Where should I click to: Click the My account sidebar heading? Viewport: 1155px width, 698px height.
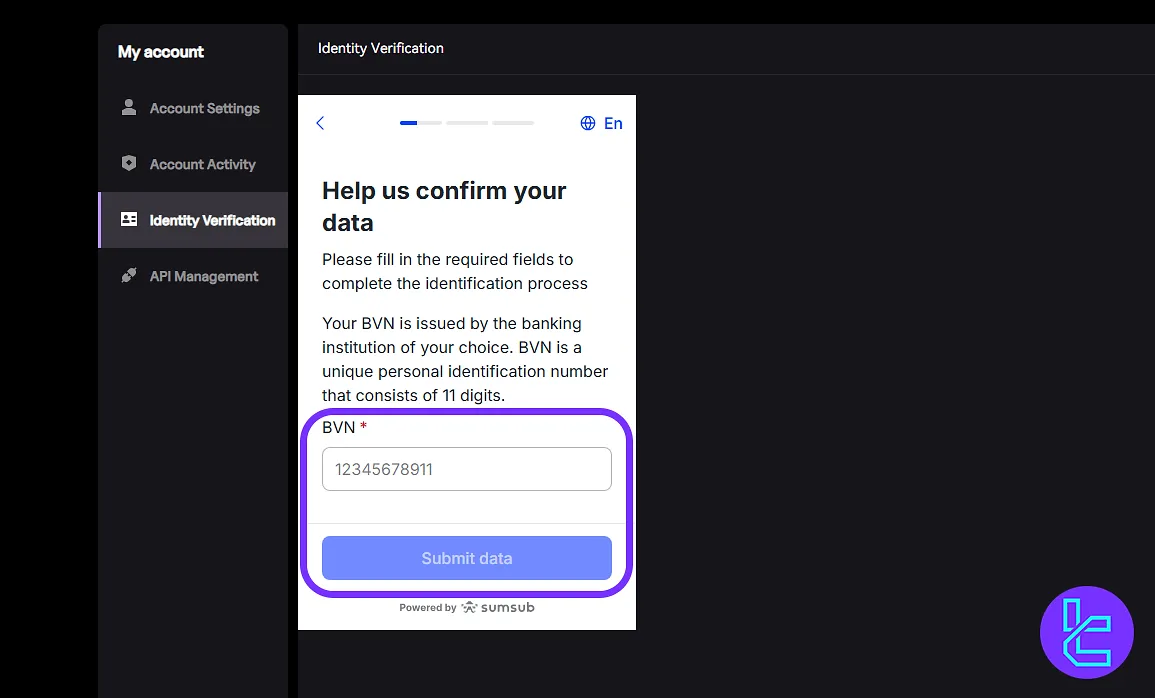coord(161,52)
